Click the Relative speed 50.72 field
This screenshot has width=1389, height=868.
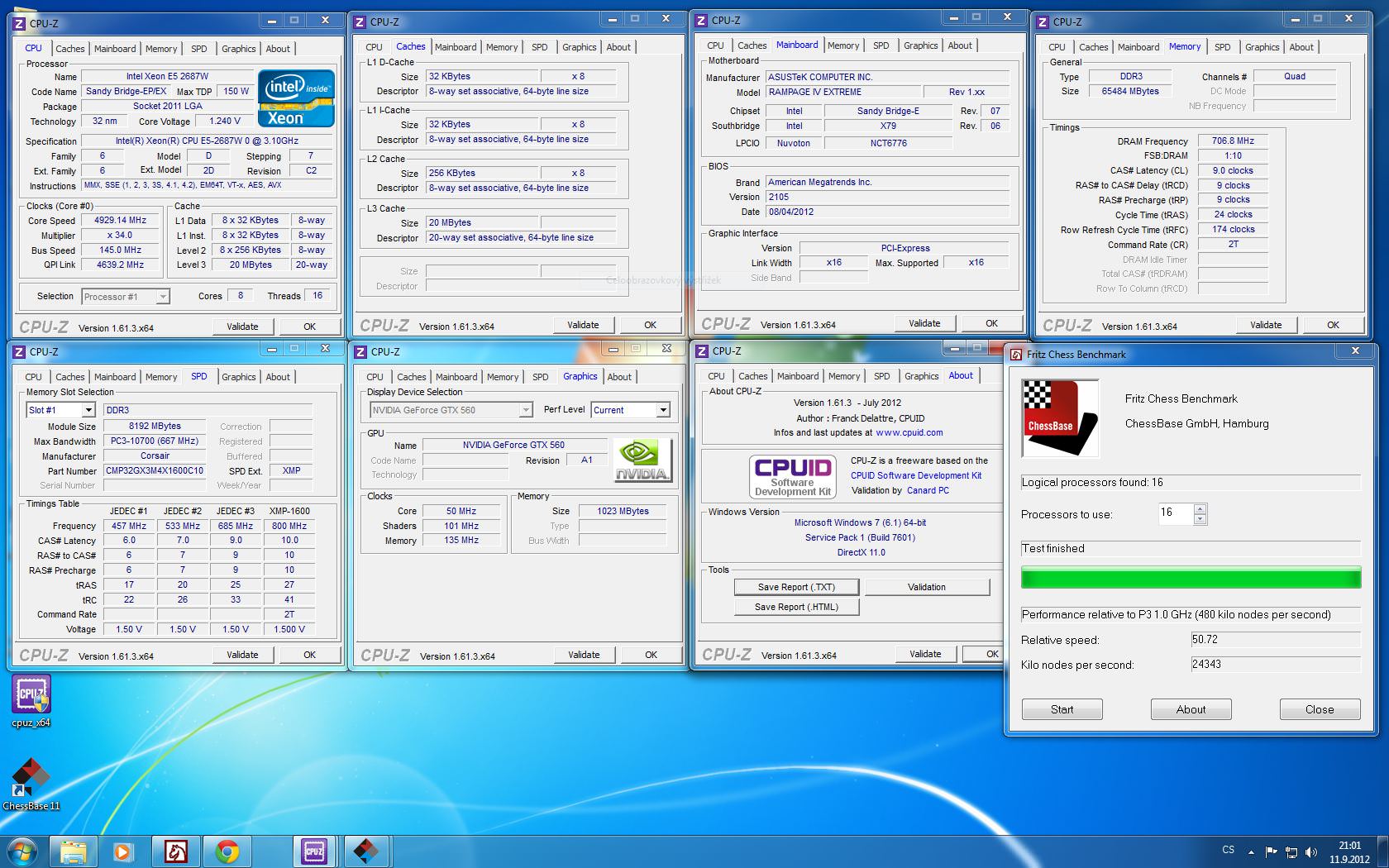[1276, 640]
